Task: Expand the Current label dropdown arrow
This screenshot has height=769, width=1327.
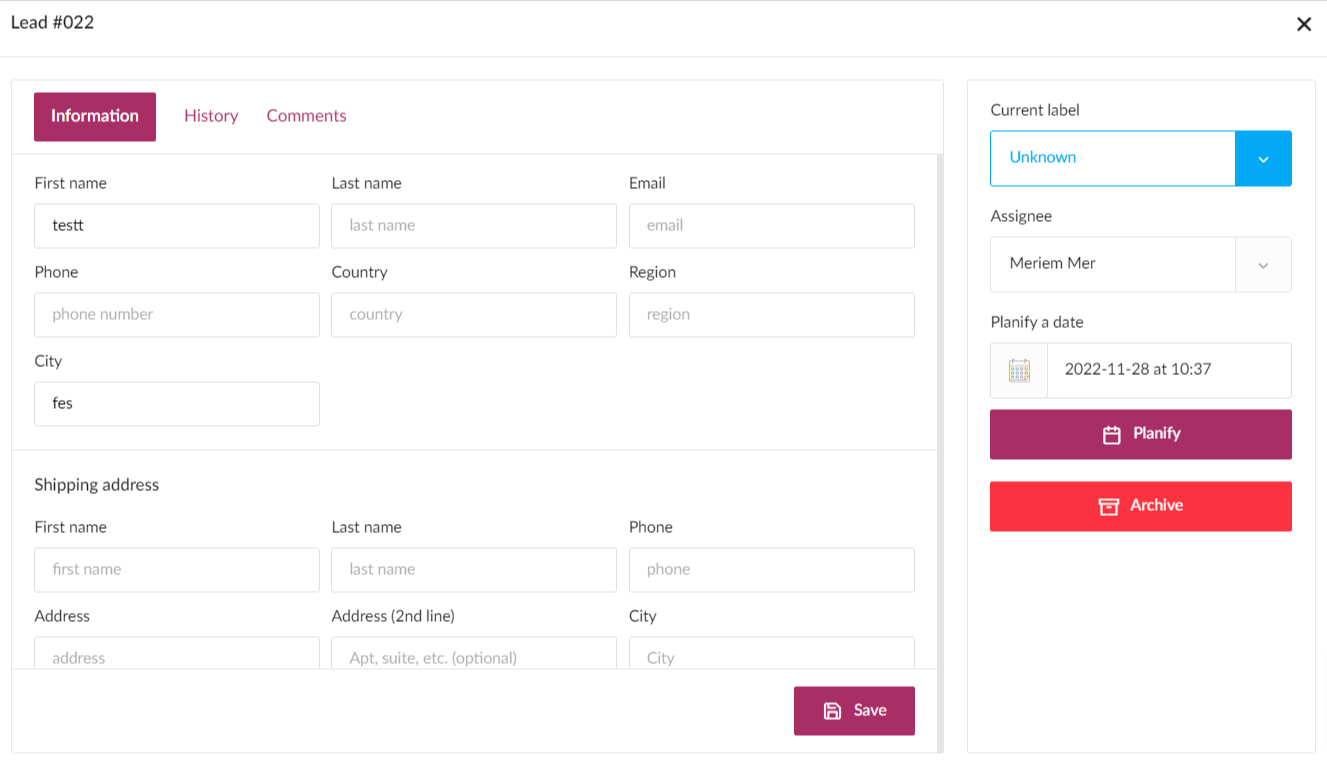Action: pos(1263,159)
